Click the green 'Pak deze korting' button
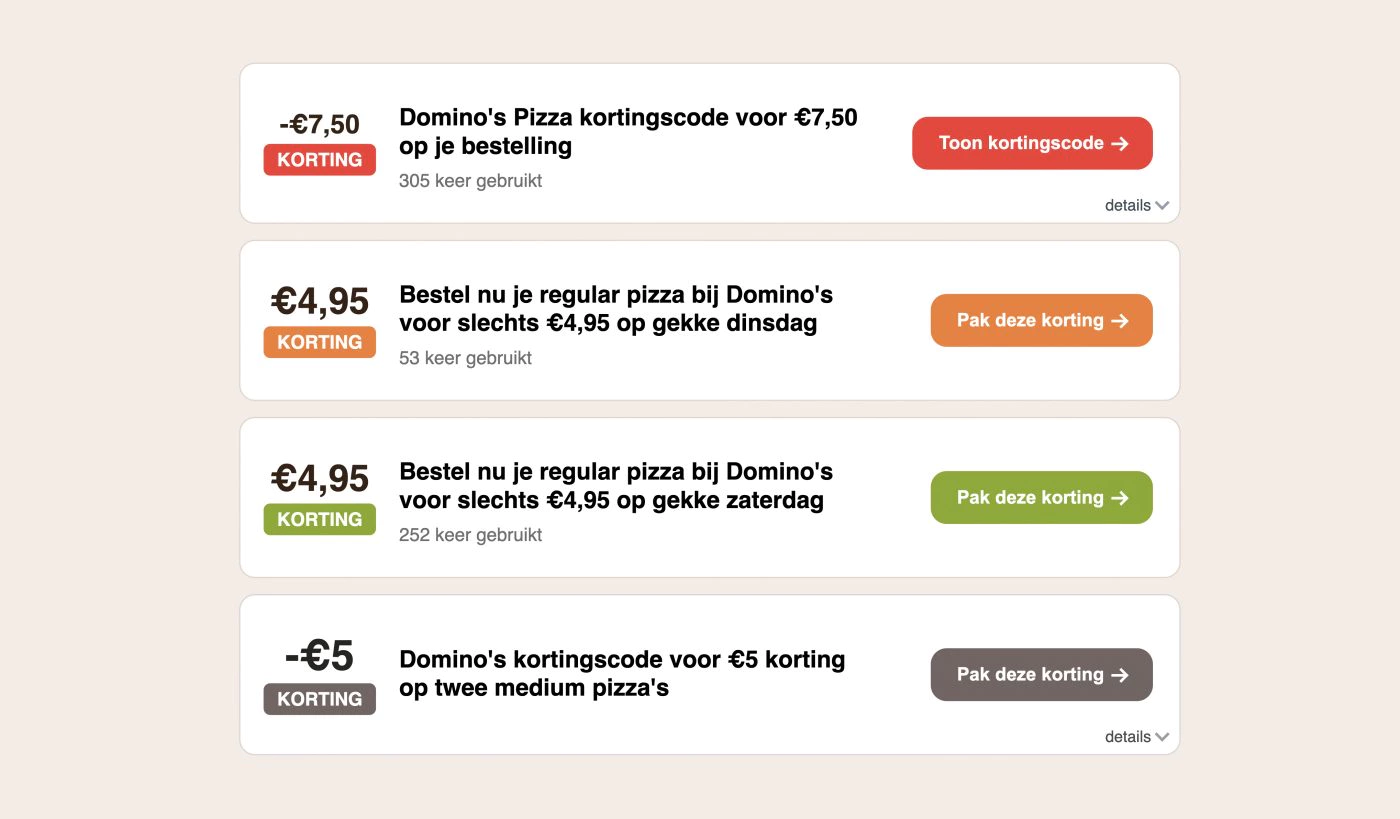The width and height of the screenshot is (1400, 819). 1041,497
